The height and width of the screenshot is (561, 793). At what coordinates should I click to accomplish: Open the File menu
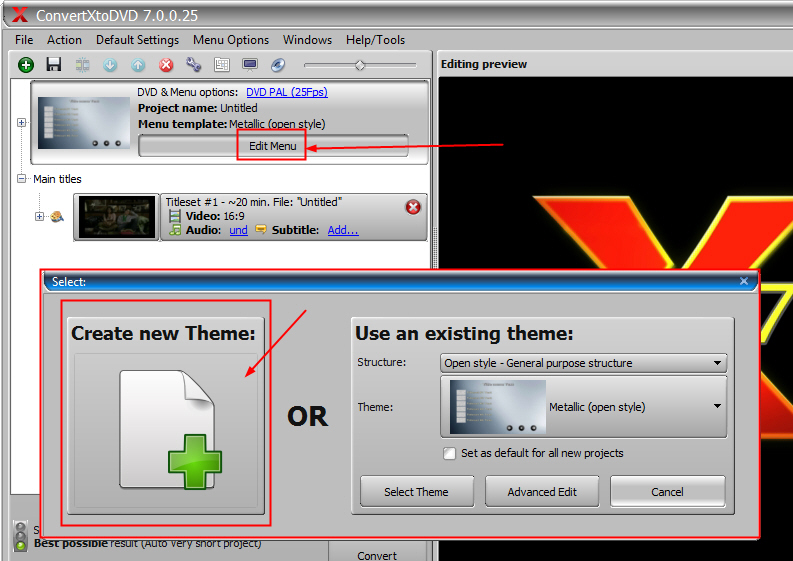24,39
